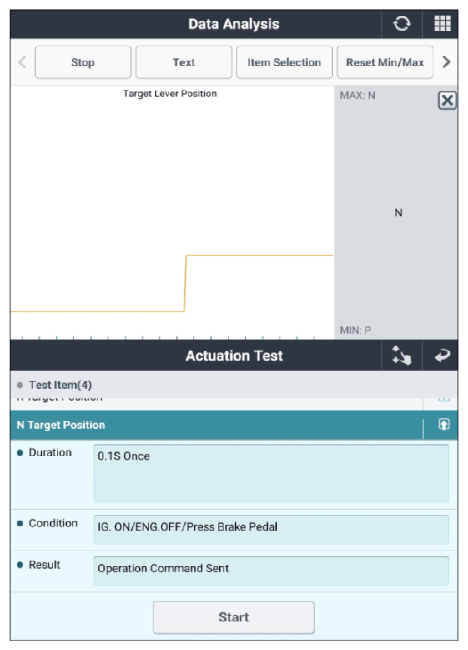This screenshot has width=468, height=650.
Task: Close the Target Lever Position graph panel
Action: click(x=447, y=100)
